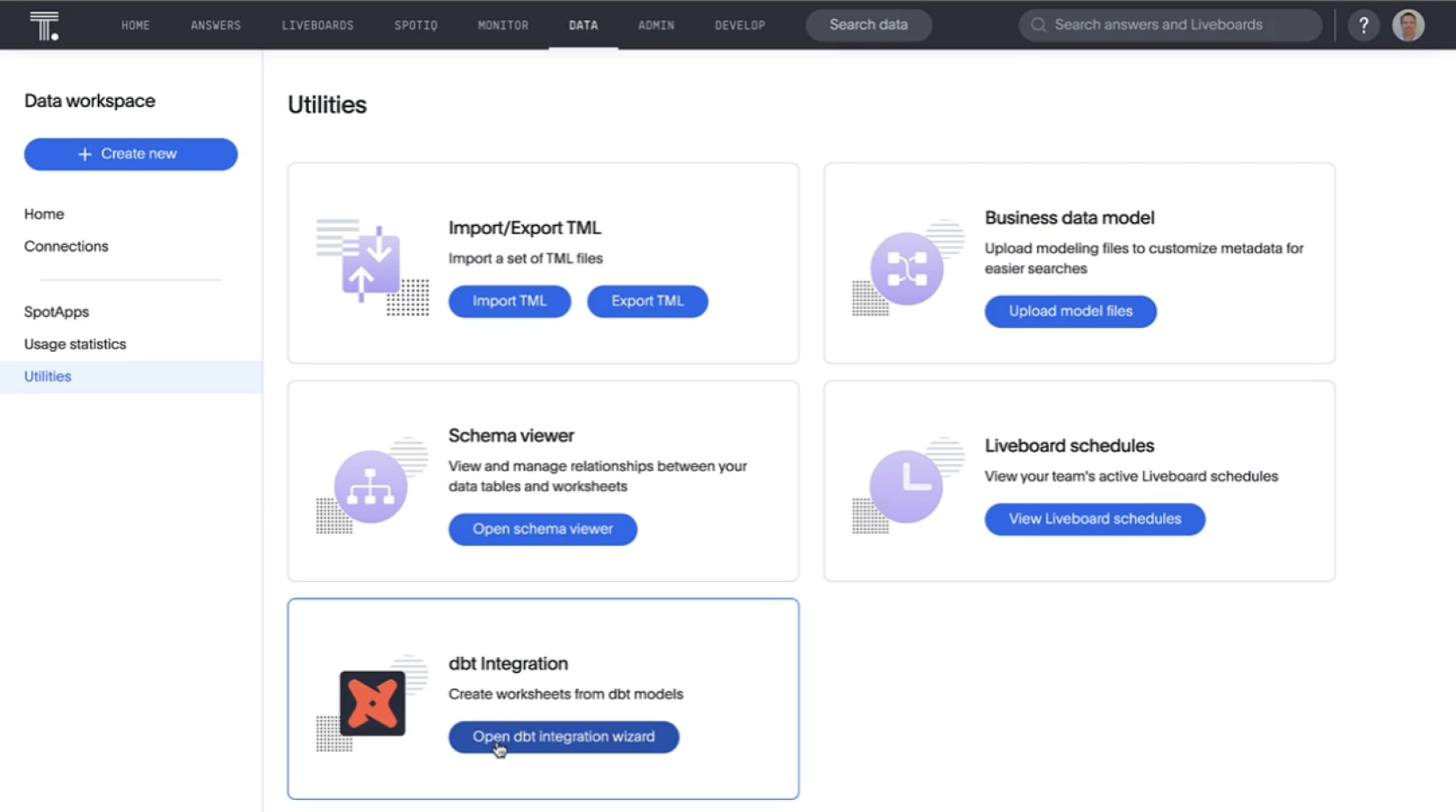This screenshot has width=1456, height=812.
Task: Open Connections in the sidebar
Action: (66, 246)
